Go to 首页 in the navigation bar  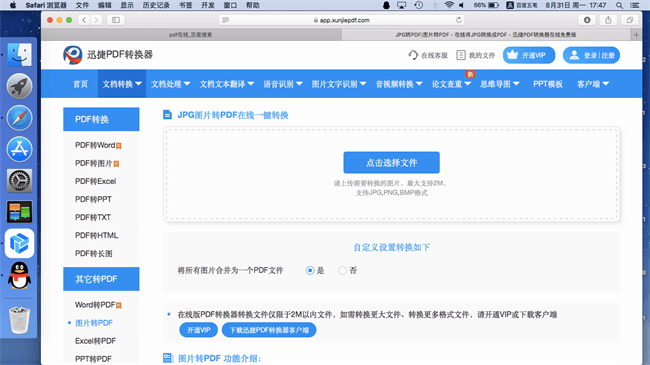click(x=80, y=84)
